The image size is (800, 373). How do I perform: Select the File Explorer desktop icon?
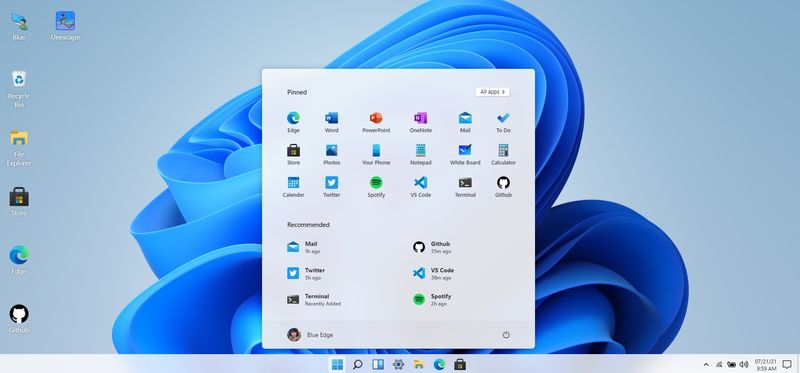coord(19,148)
